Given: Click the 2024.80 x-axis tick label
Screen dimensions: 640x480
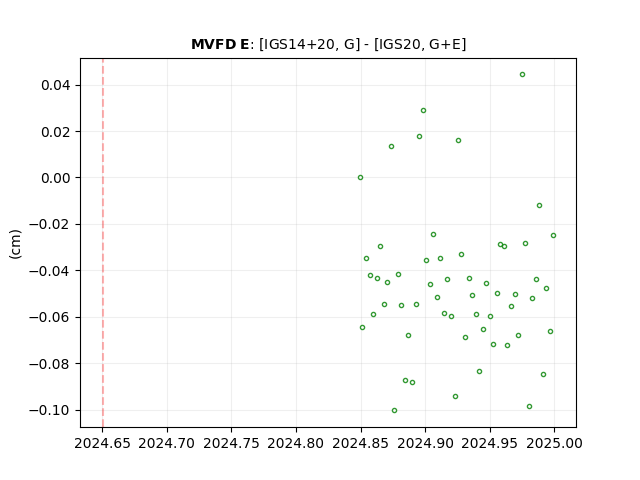Looking at the screenshot, I should [296, 443].
